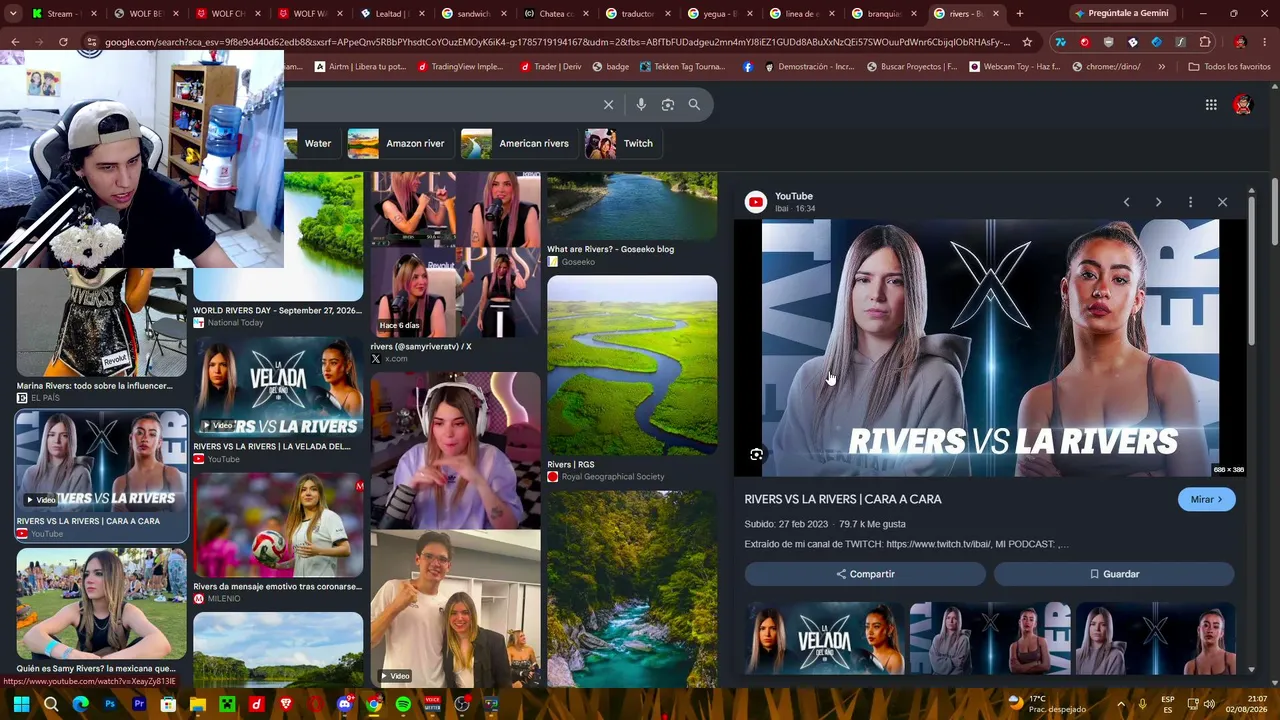Switch to the traductor tab
This screenshot has width=1280, height=720.
639,14
